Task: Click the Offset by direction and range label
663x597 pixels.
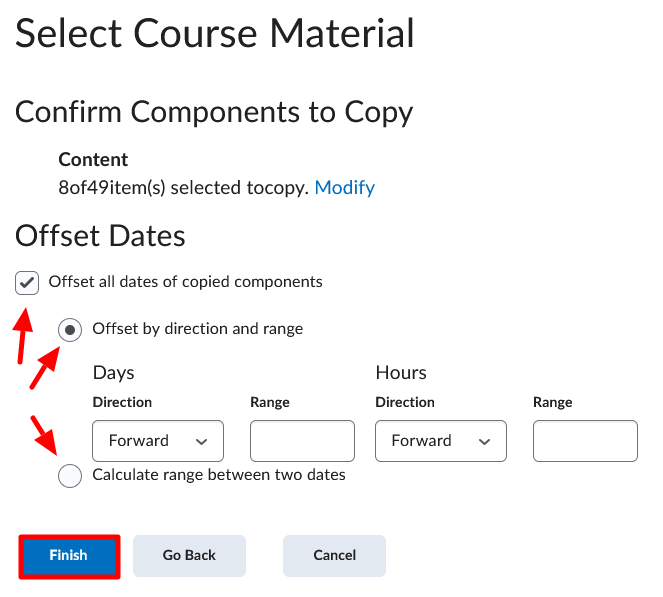Action: pos(197,329)
